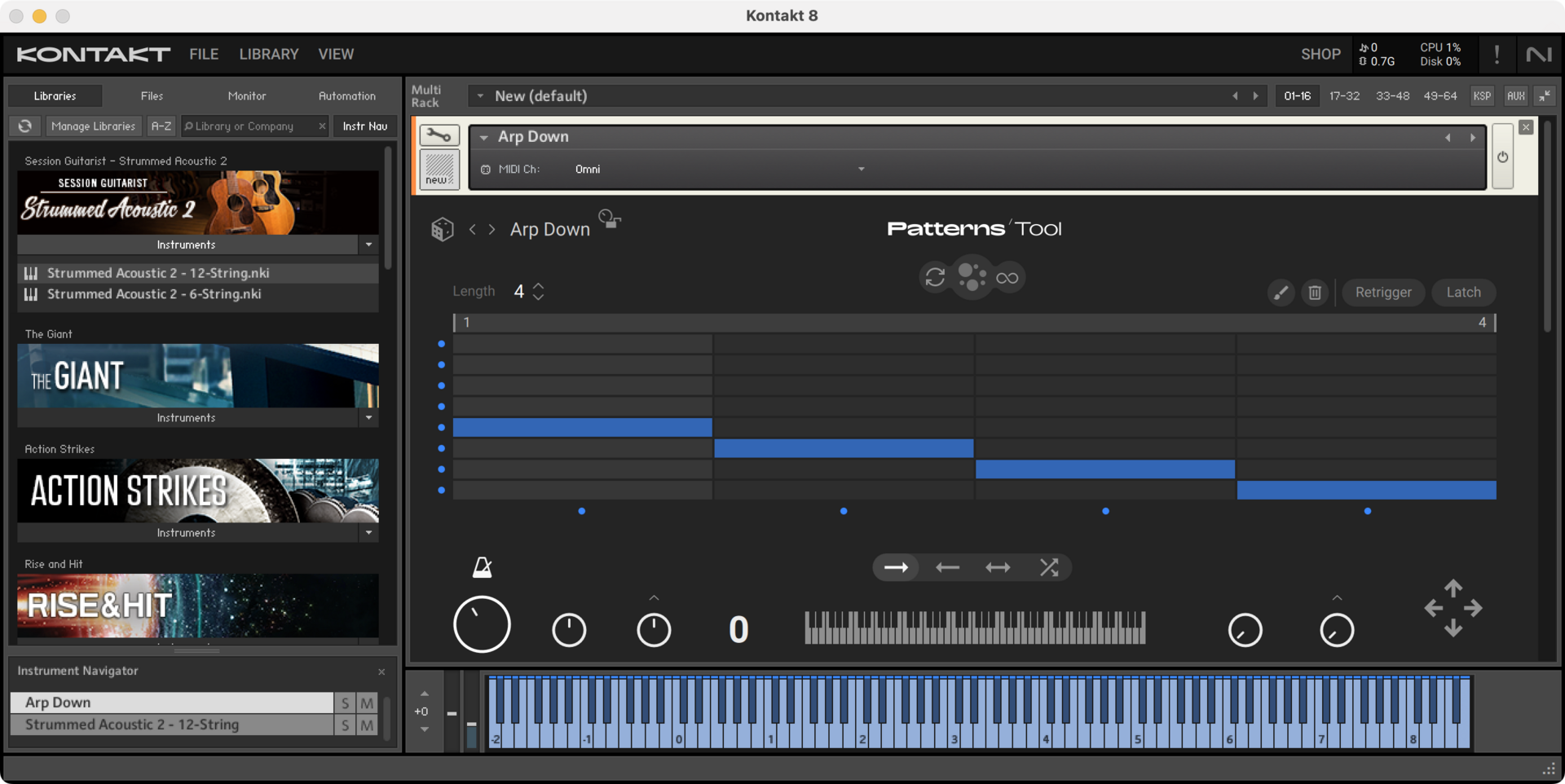Toggle the metronome sync icon
This screenshot has height=784, width=1565.
[x=482, y=567]
